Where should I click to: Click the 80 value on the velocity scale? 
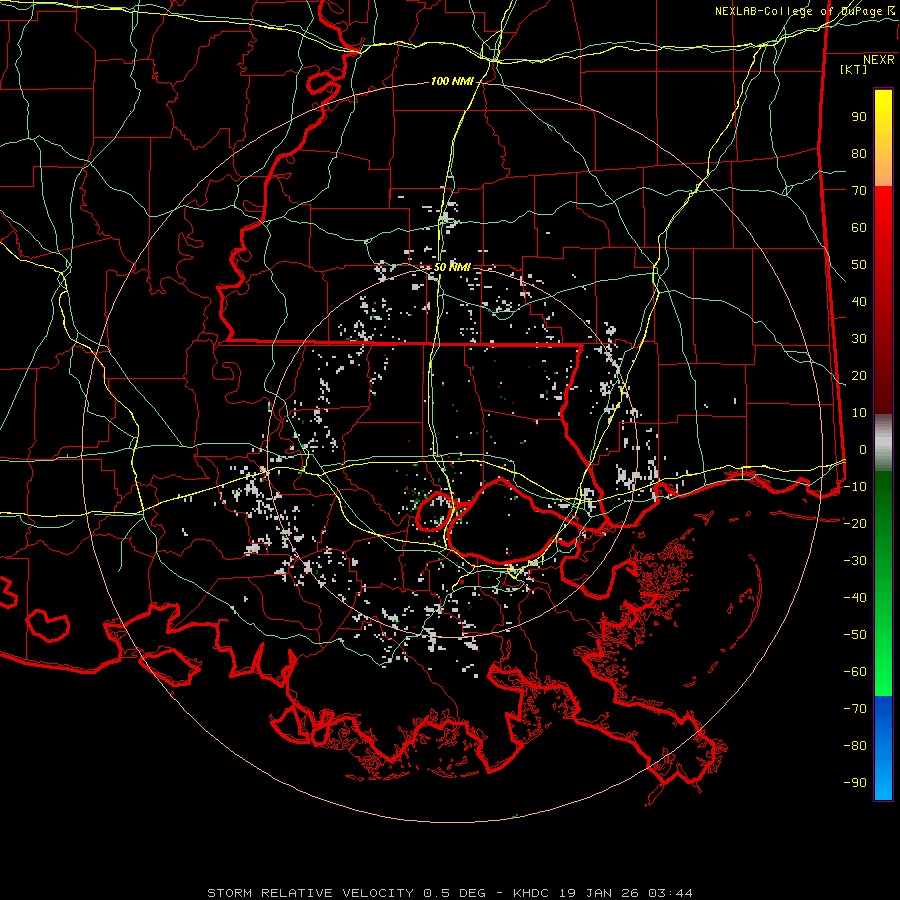click(859, 154)
